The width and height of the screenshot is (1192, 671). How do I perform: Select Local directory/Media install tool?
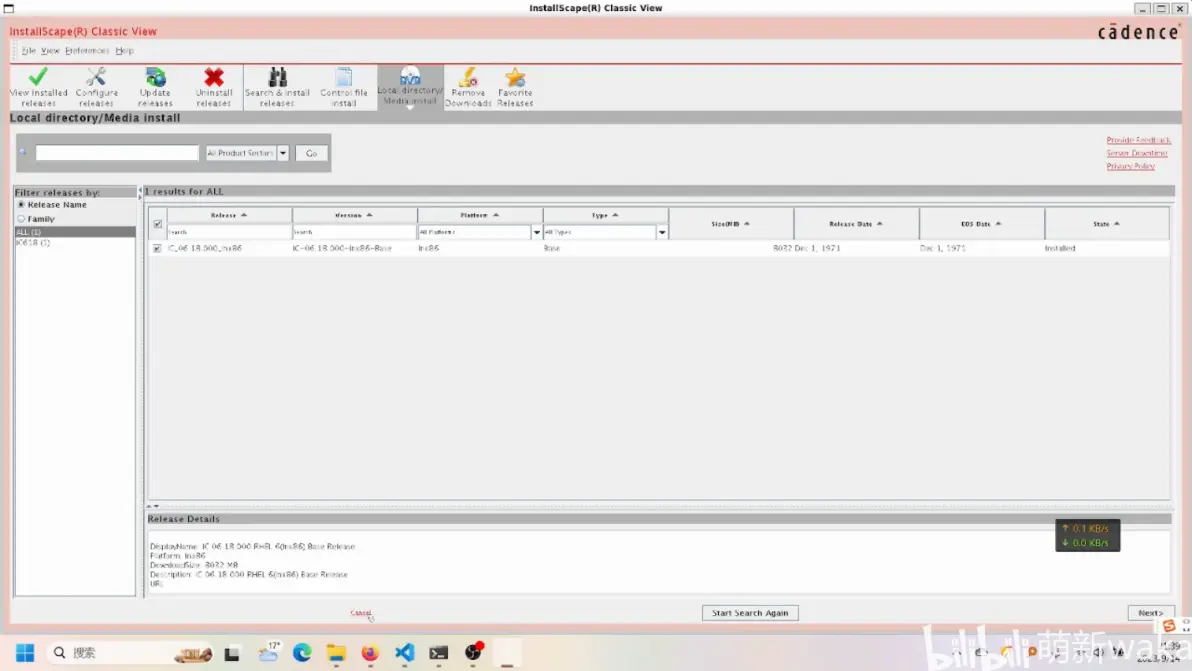coord(411,87)
